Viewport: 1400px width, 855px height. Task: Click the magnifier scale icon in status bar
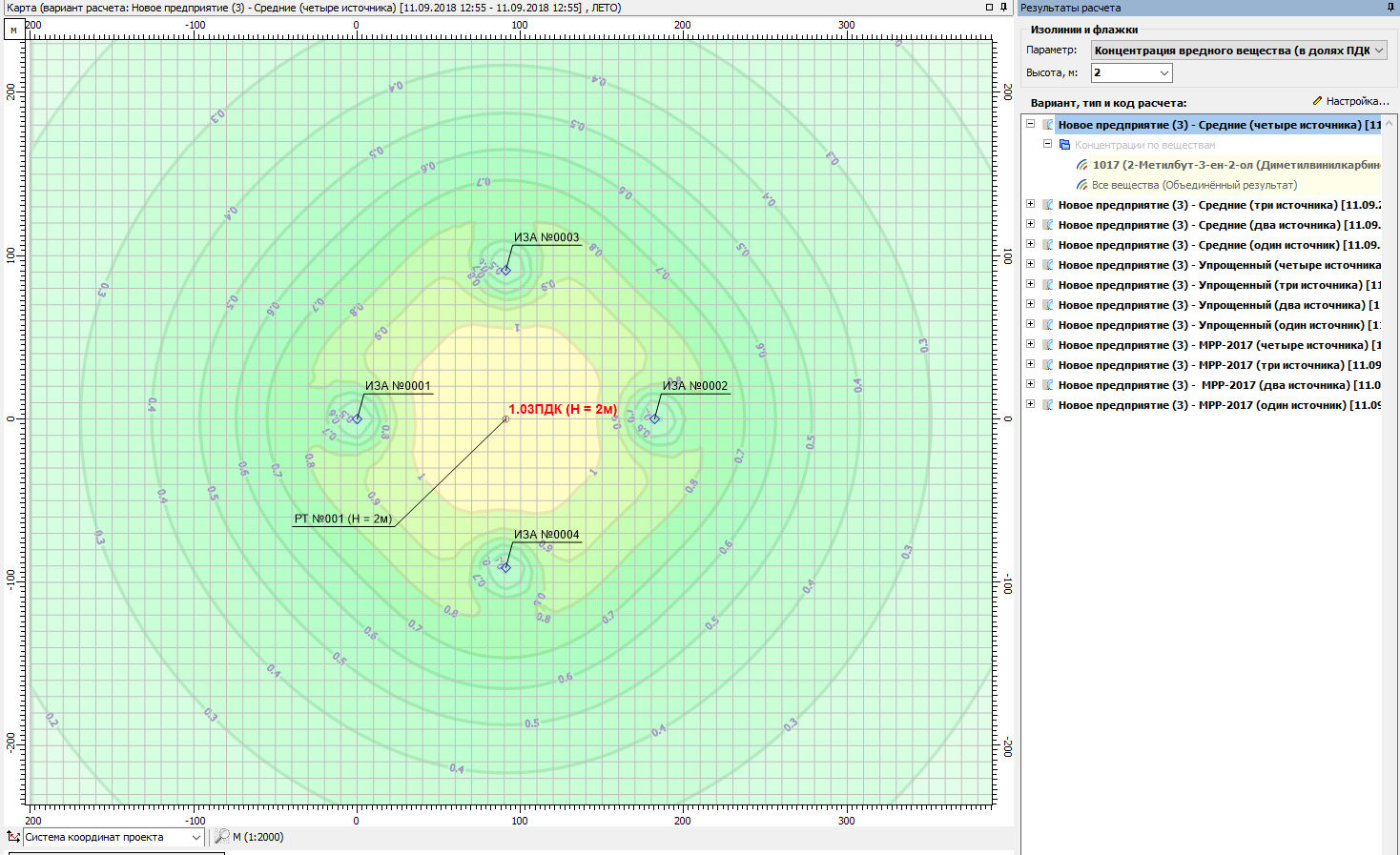tap(221, 837)
